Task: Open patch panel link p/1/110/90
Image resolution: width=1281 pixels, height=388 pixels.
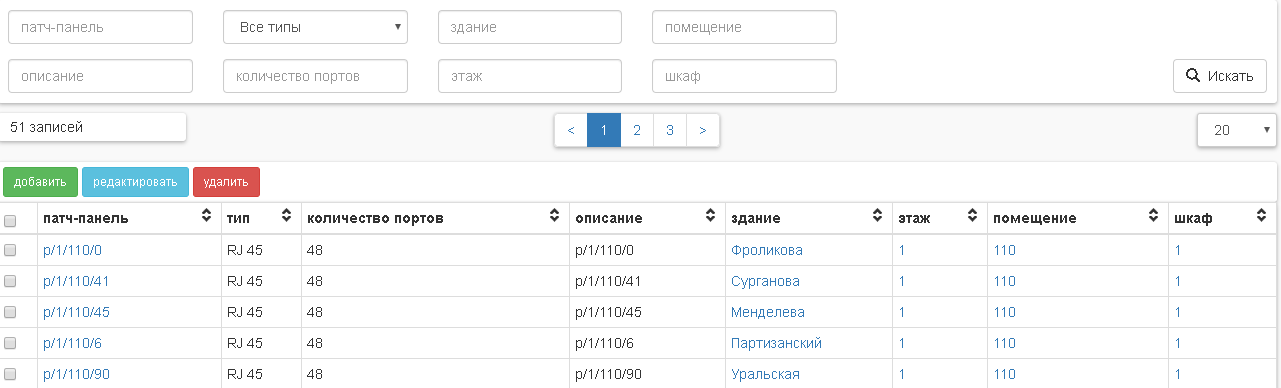Action: pyautogui.click(x=76, y=374)
